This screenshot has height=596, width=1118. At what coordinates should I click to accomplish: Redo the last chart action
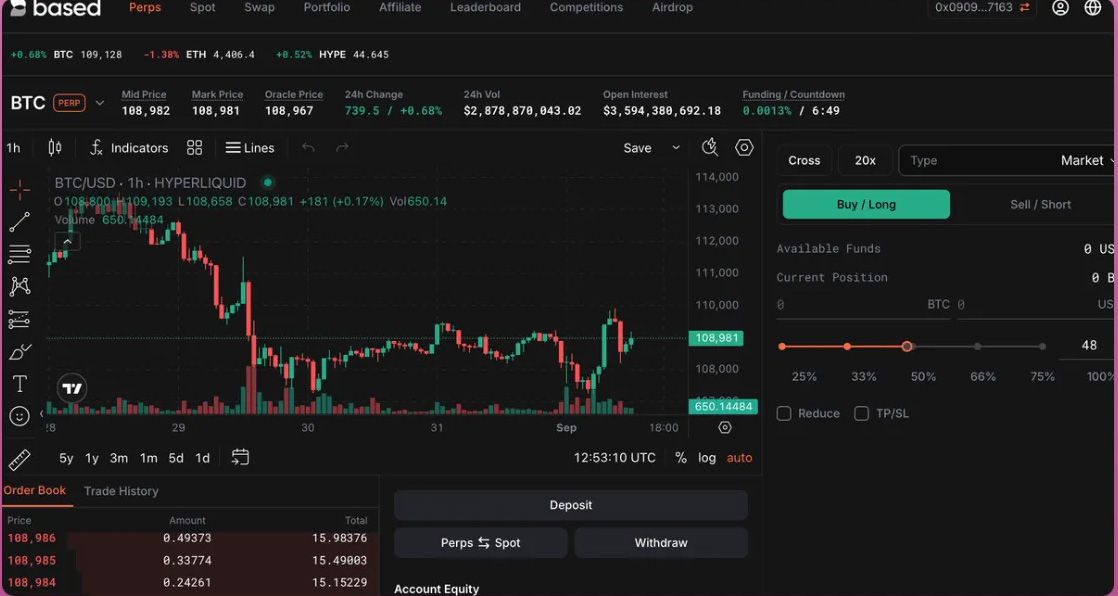(x=342, y=148)
